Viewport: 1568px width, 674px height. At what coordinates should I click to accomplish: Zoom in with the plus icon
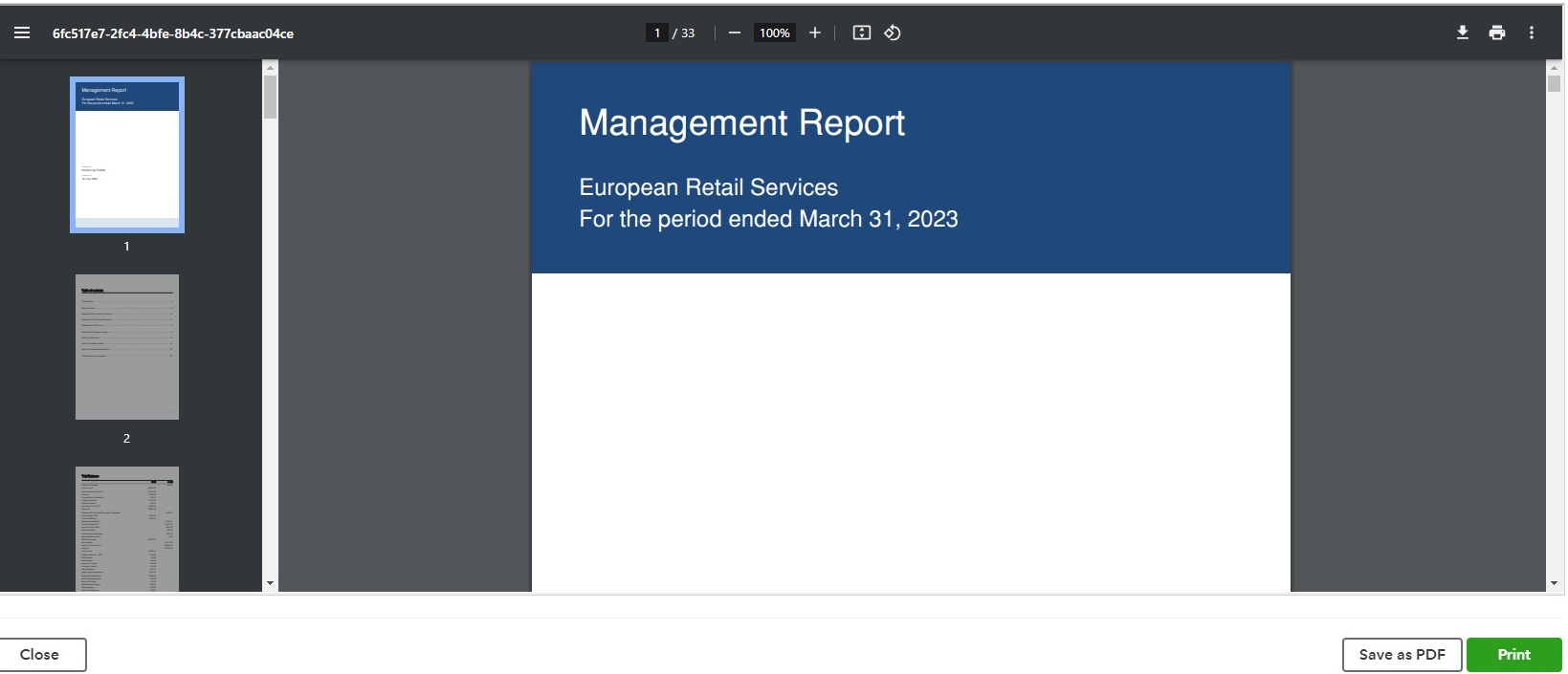[x=815, y=33]
